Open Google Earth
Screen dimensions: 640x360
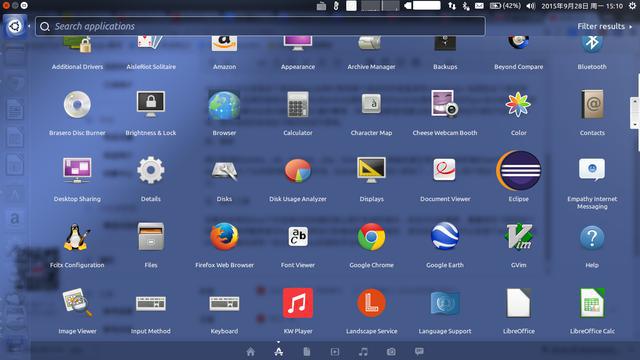point(444,237)
